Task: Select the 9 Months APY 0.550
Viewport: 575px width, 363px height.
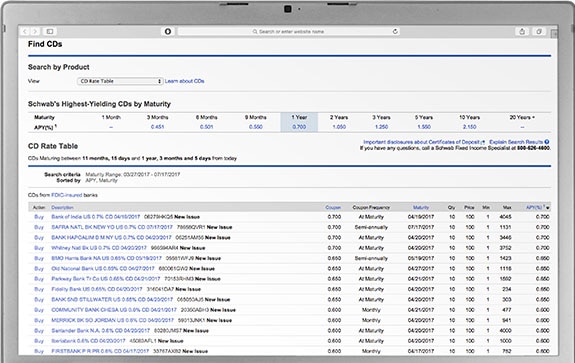Action: click(x=256, y=127)
